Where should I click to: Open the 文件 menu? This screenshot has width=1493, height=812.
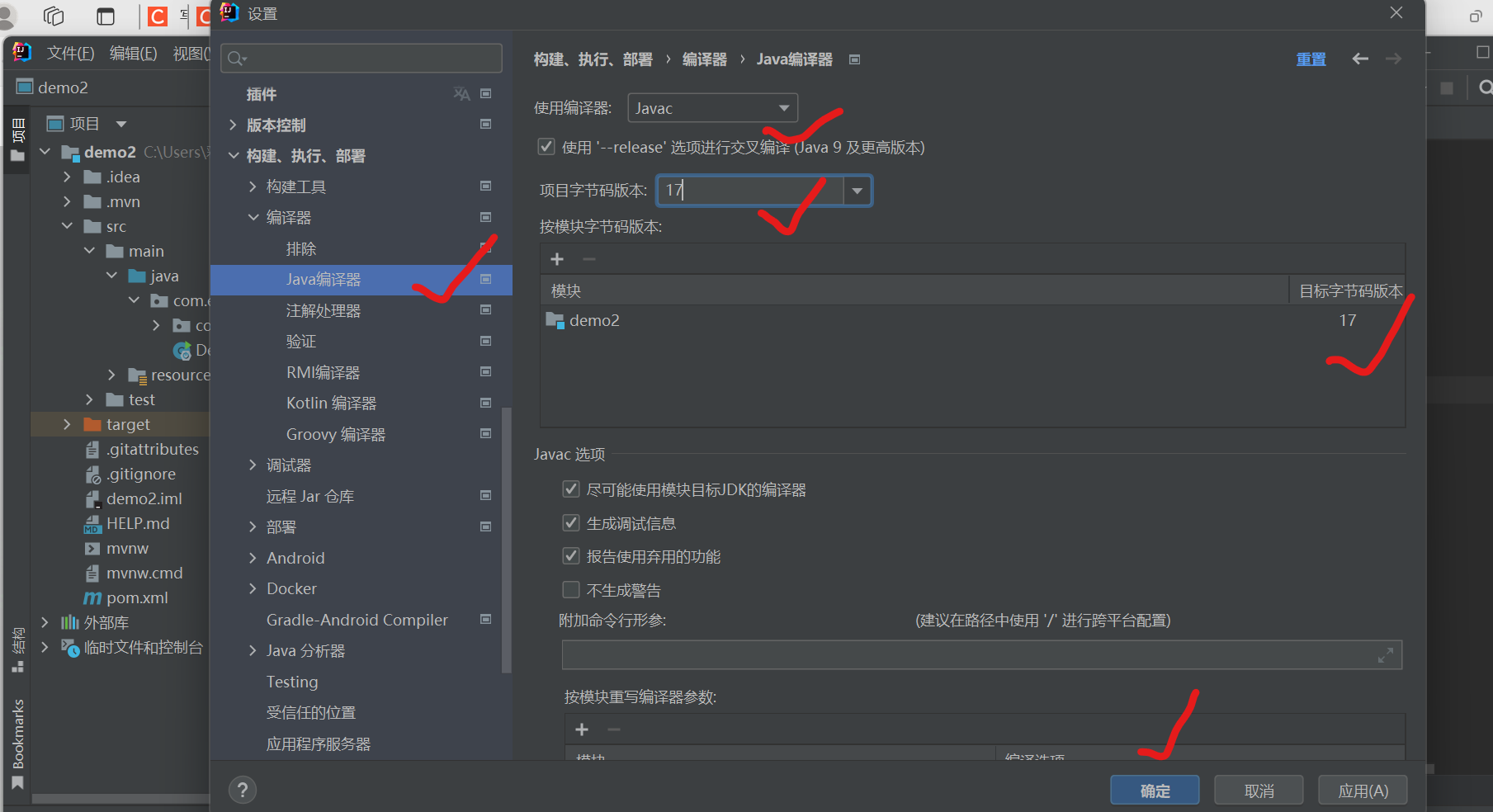[x=70, y=52]
